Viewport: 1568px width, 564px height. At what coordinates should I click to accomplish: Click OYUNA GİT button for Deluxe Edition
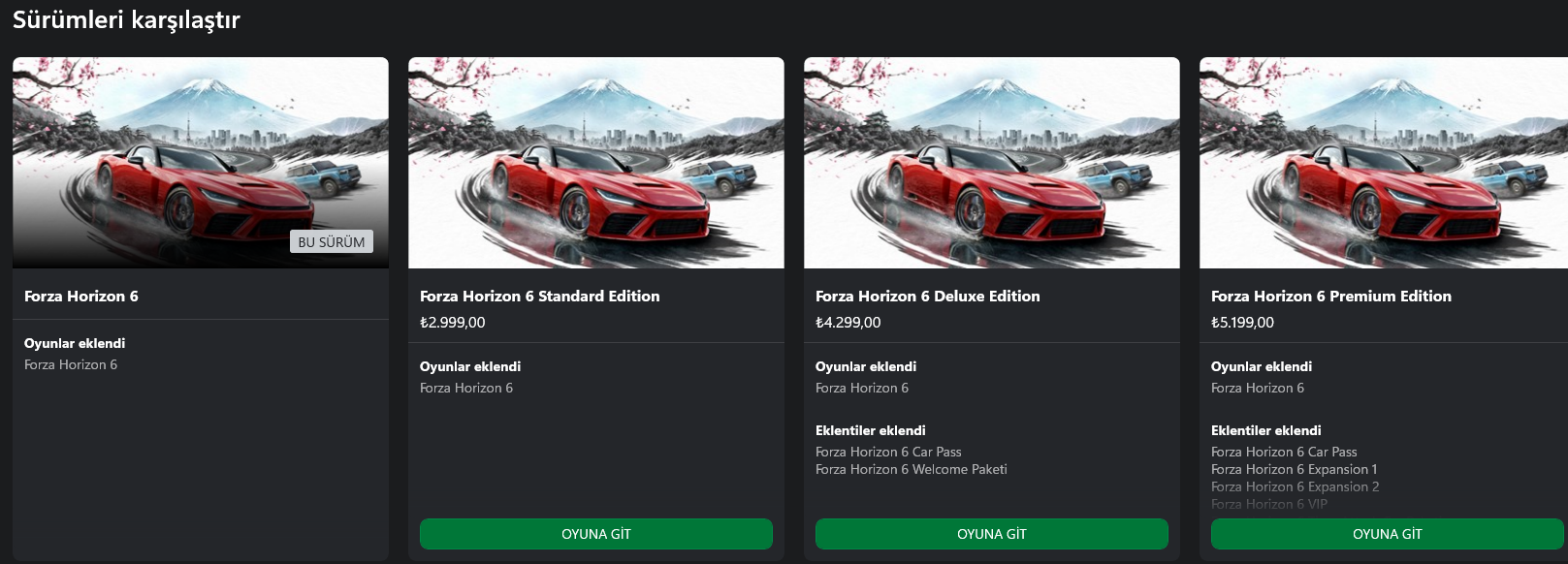pos(991,534)
